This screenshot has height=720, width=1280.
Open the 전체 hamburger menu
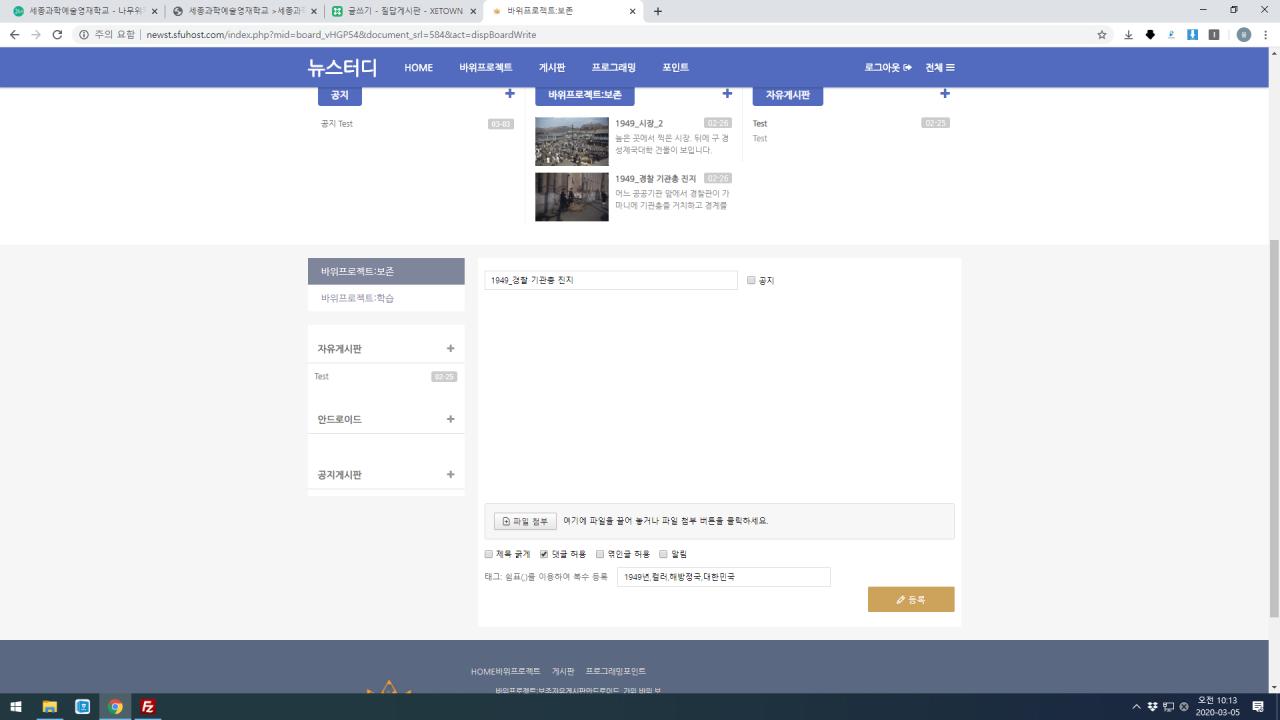coord(940,67)
